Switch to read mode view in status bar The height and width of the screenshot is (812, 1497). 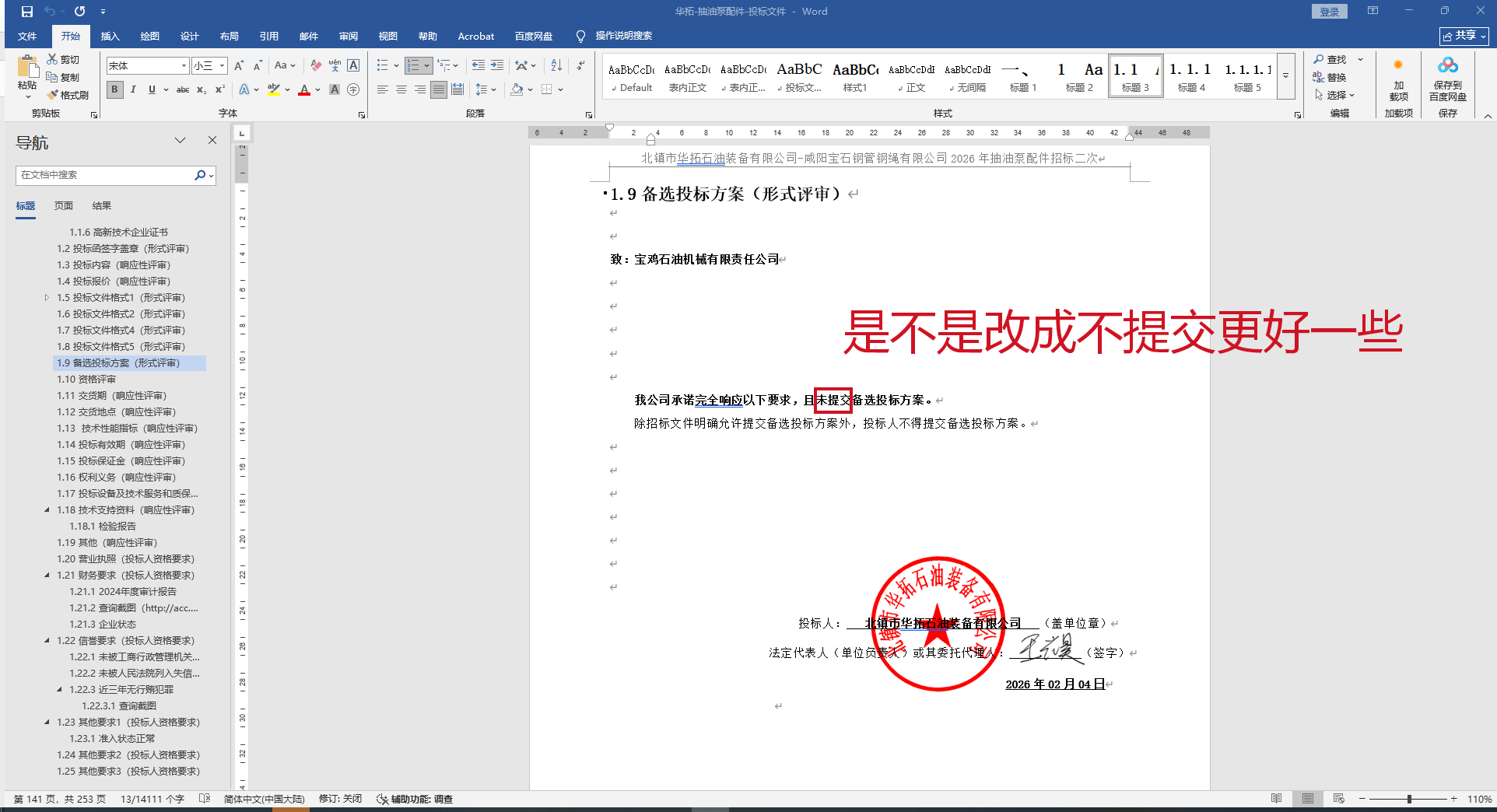tap(1276, 799)
